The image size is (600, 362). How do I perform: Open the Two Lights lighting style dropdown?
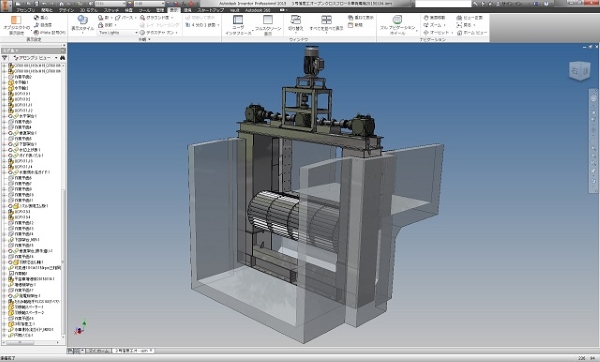click(x=118, y=33)
